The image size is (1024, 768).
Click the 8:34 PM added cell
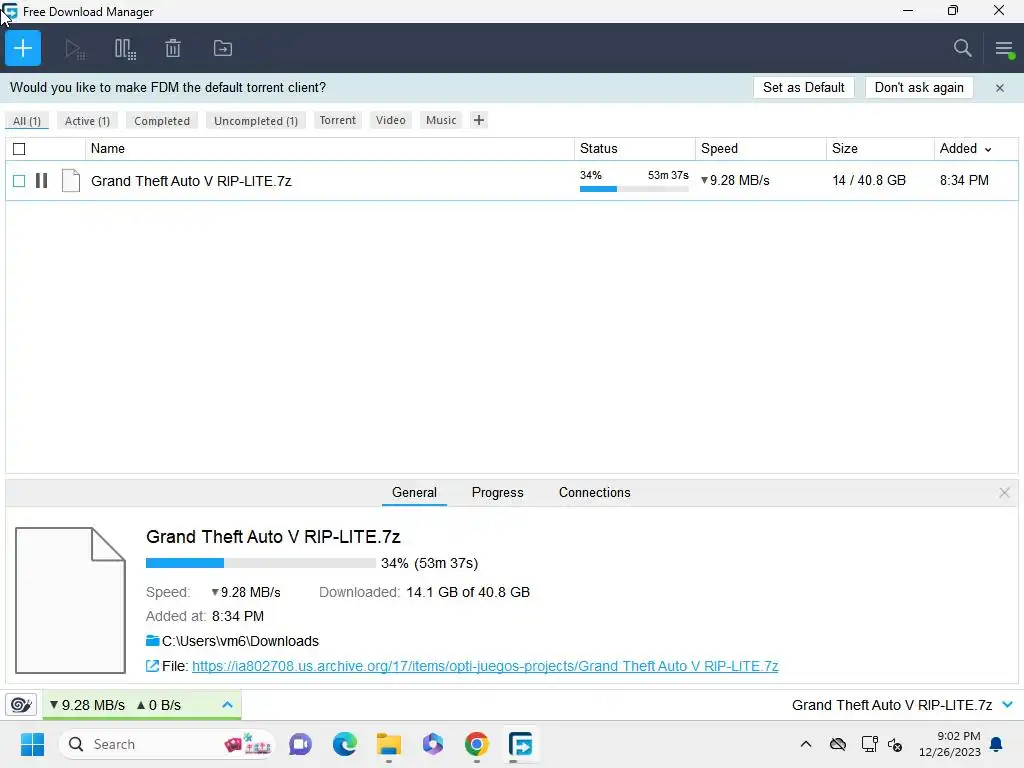point(964,180)
